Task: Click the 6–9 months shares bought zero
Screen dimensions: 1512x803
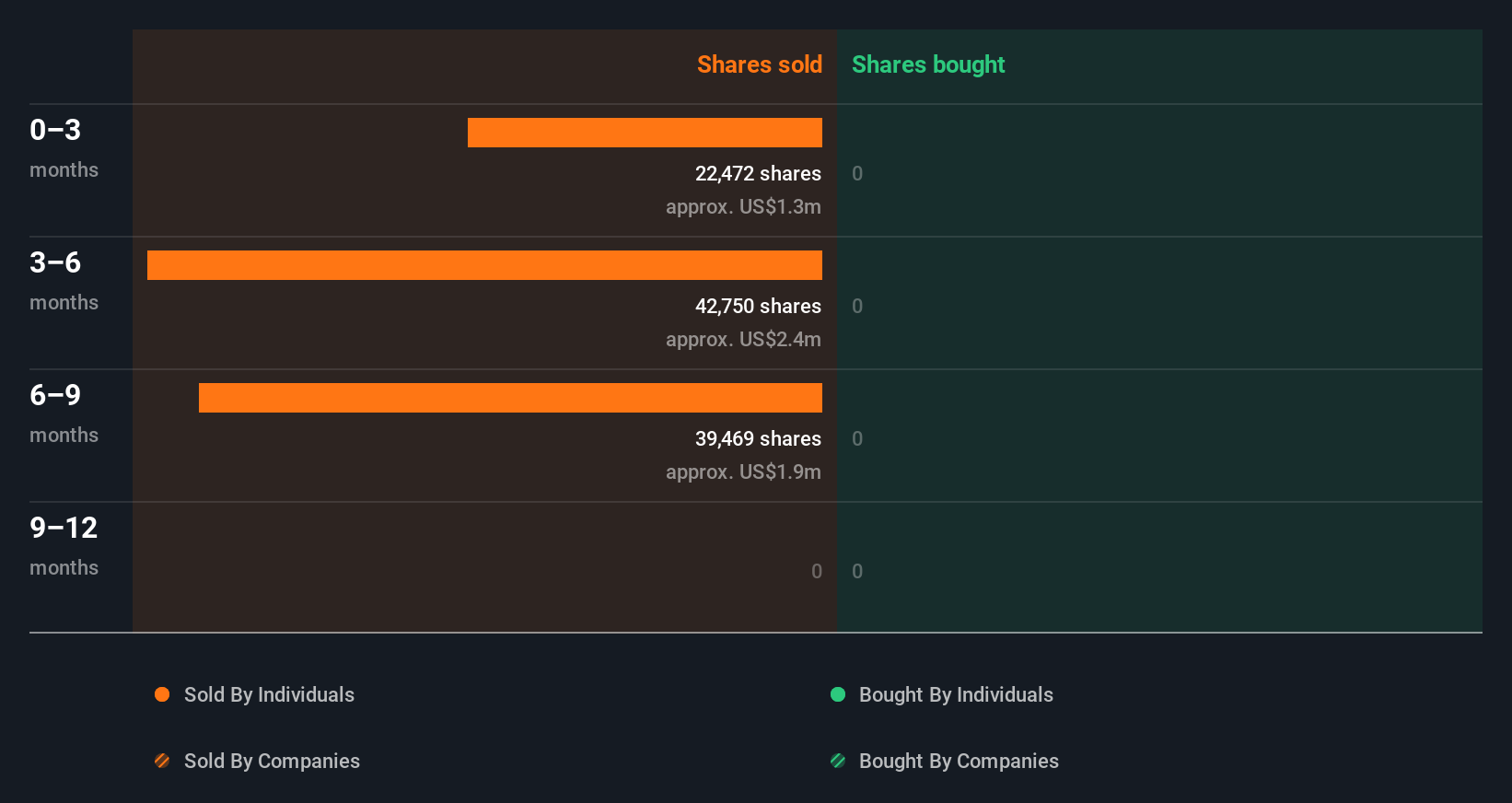Action: click(857, 438)
